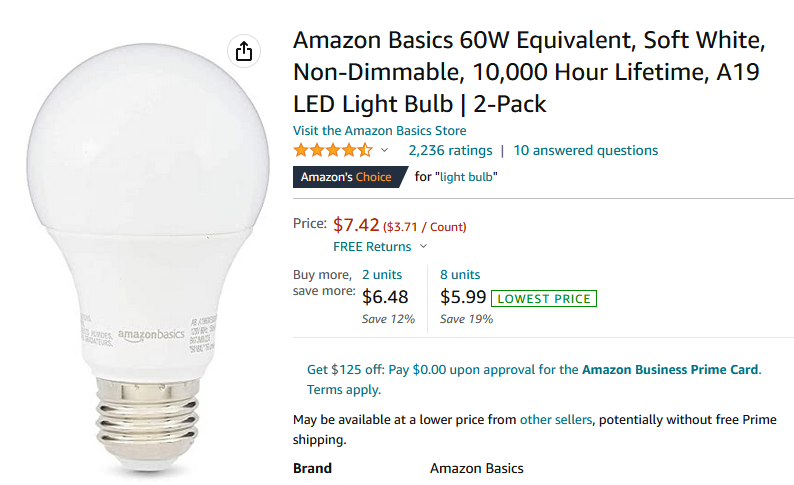Click the $7.42 price
794x485 pixels.
click(355, 225)
